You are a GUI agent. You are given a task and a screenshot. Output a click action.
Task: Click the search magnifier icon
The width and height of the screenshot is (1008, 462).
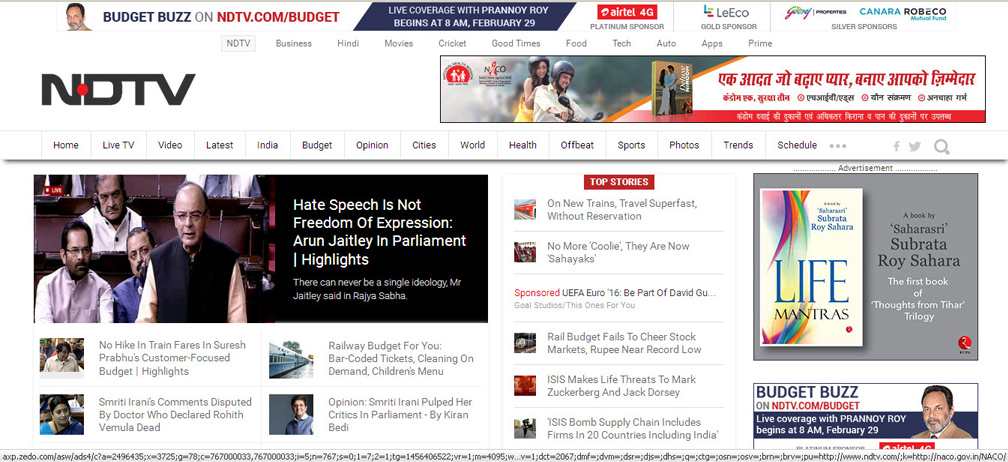tap(942, 147)
